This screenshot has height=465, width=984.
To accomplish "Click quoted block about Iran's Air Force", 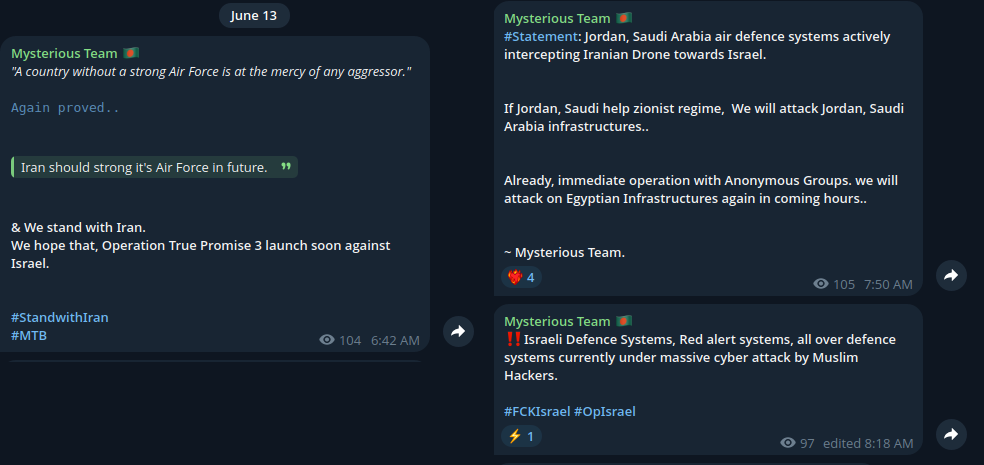I will pyautogui.click(x=154, y=168).
